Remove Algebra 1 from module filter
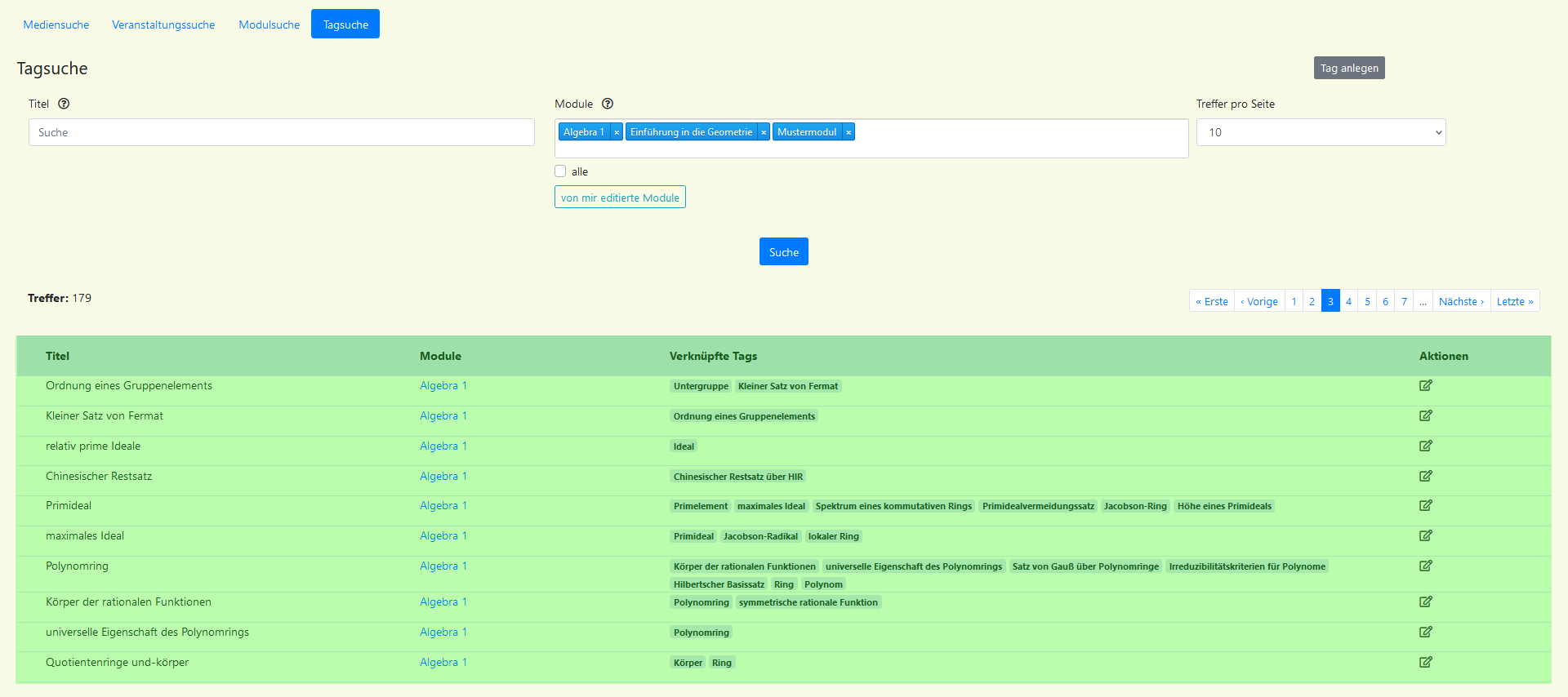Screen dimensions: 1568x697 [617, 132]
